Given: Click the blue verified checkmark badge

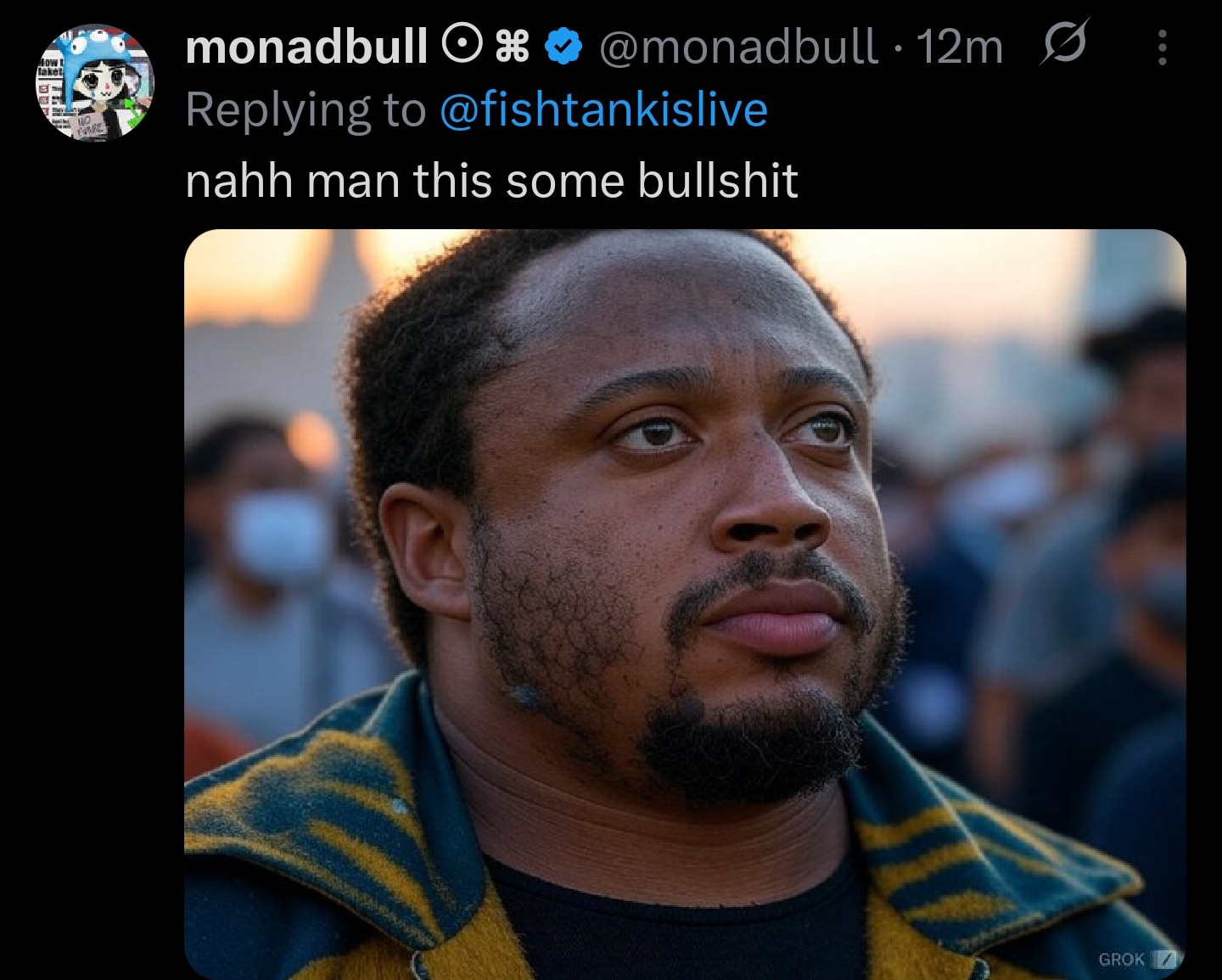Looking at the screenshot, I should click(563, 47).
